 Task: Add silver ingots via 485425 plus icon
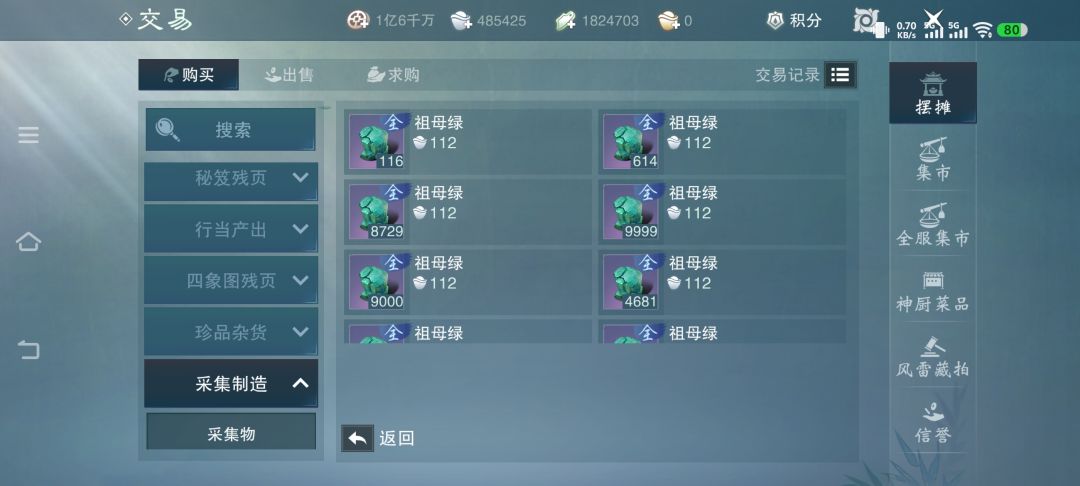coord(461,21)
